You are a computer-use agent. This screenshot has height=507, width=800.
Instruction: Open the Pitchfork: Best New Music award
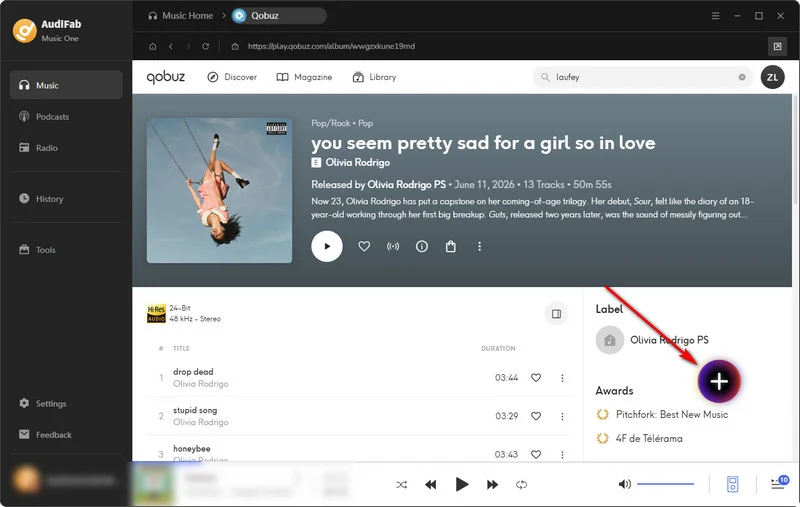(662, 414)
